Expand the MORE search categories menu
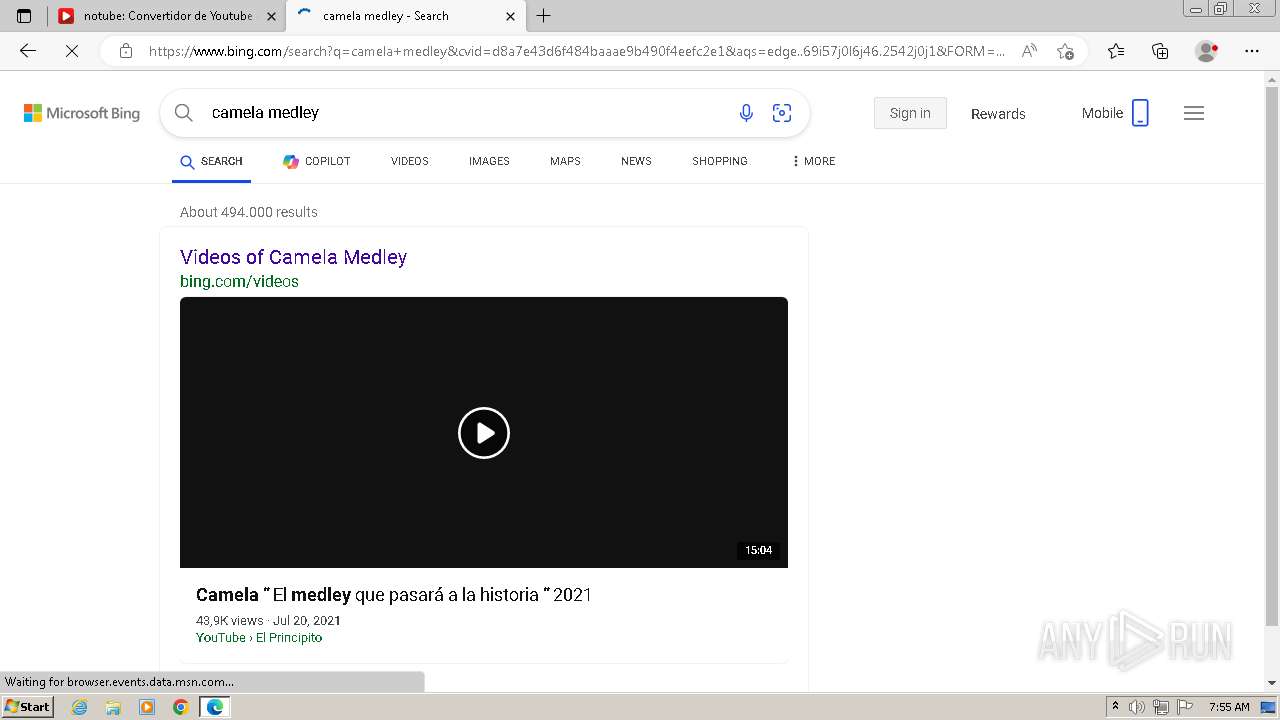The image size is (1280, 720). (813, 161)
